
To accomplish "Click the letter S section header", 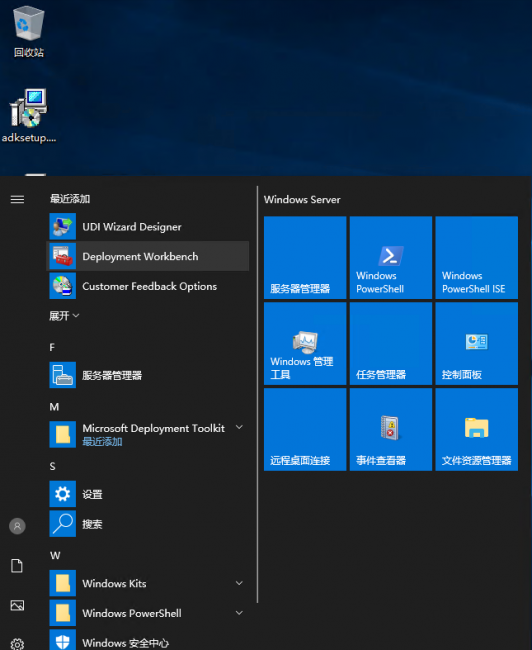I will point(52,466).
